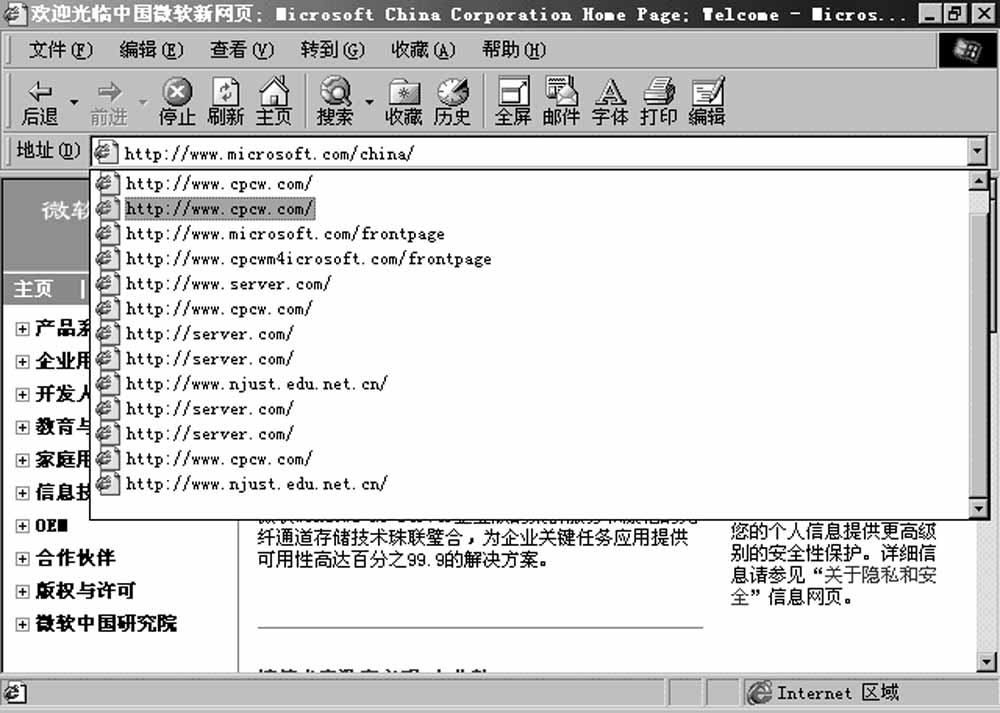Viewport: 1000px width, 713px height.
Task: Click the IE document icon in title bar
Action: pos(14,13)
